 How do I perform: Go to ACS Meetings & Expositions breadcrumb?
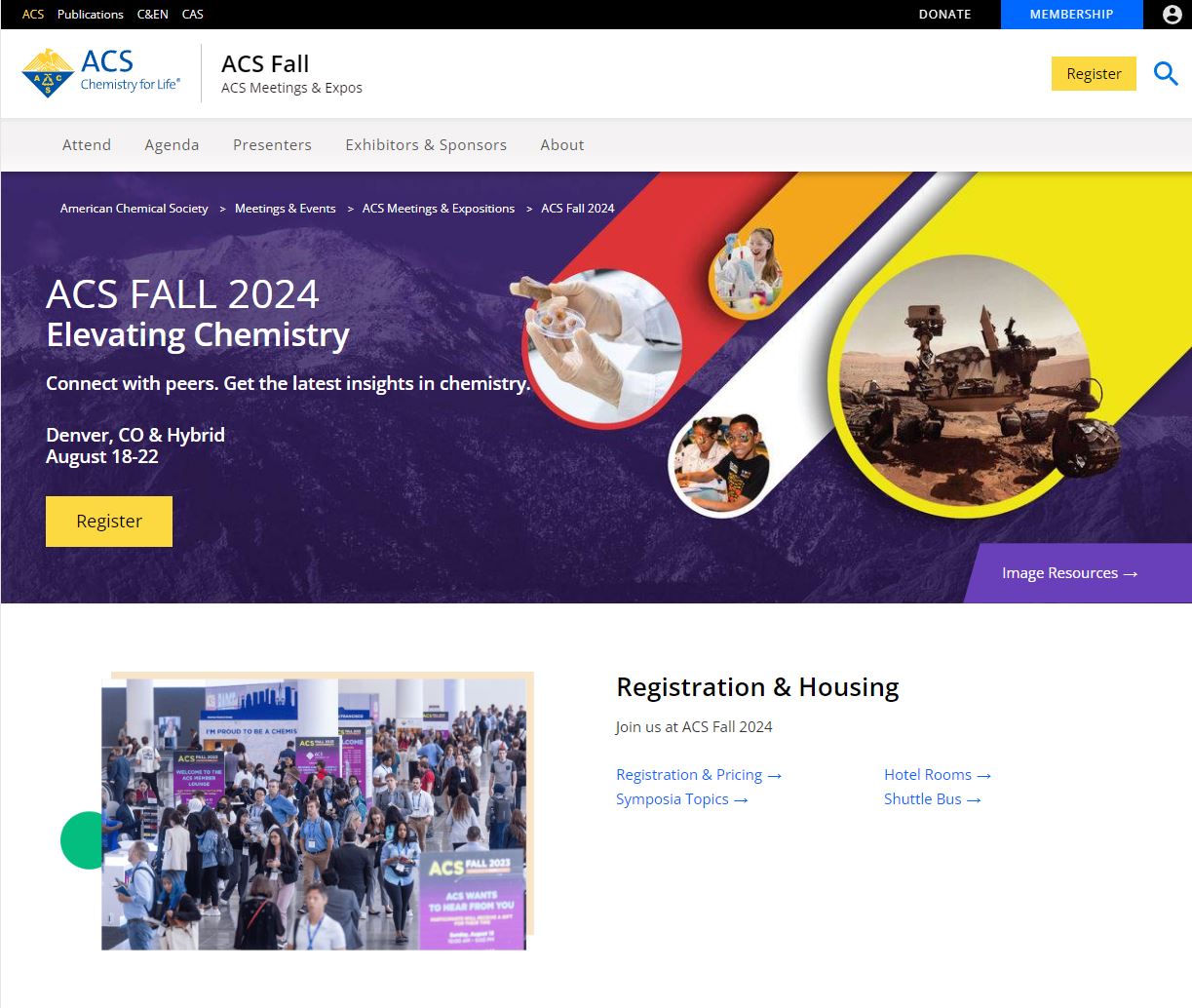point(439,209)
